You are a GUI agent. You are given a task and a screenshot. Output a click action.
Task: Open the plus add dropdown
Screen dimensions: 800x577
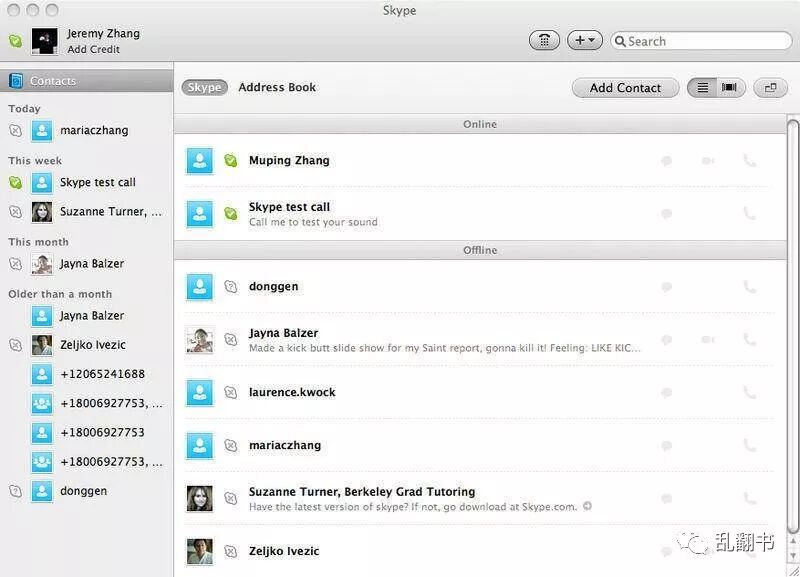[x=585, y=40]
